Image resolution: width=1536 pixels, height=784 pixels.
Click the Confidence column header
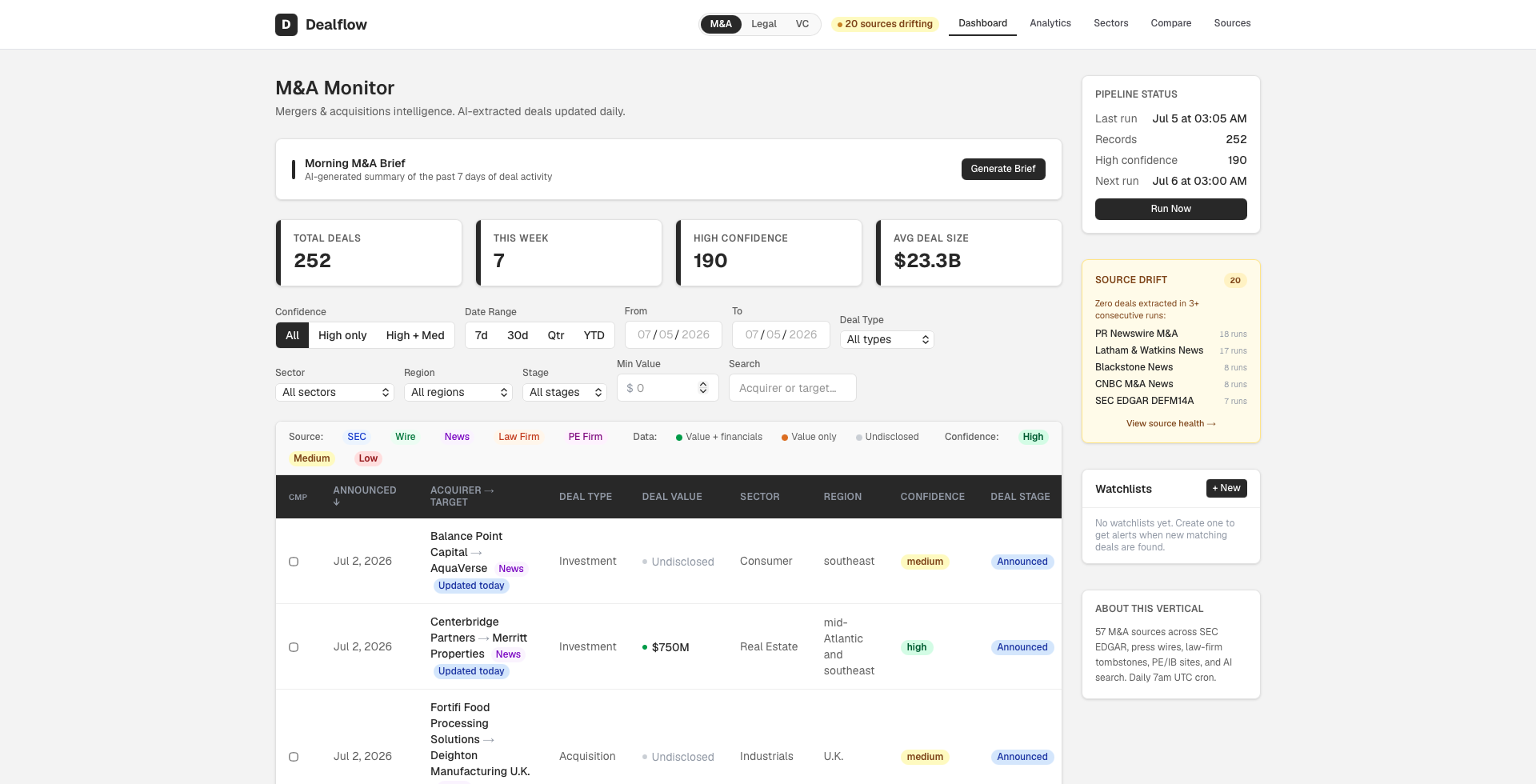point(932,497)
